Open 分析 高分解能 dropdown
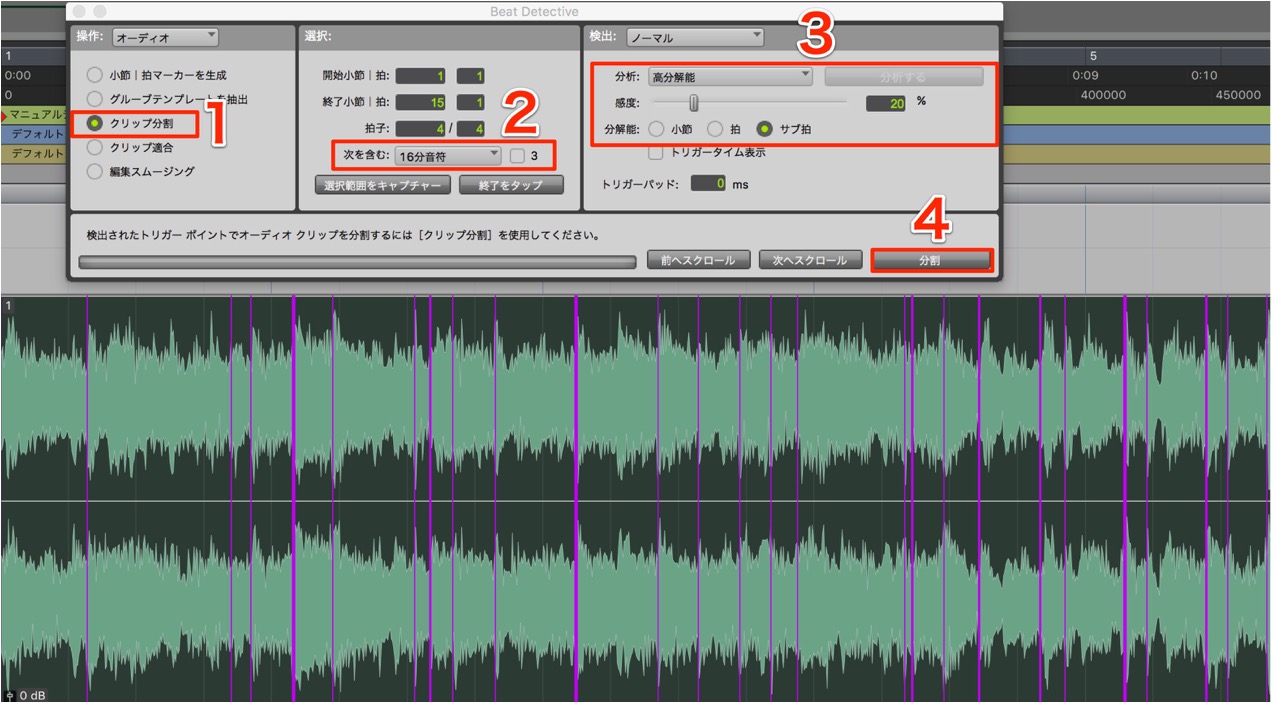Image resolution: width=1272 pixels, height=703 pixels. pos(730,77)
